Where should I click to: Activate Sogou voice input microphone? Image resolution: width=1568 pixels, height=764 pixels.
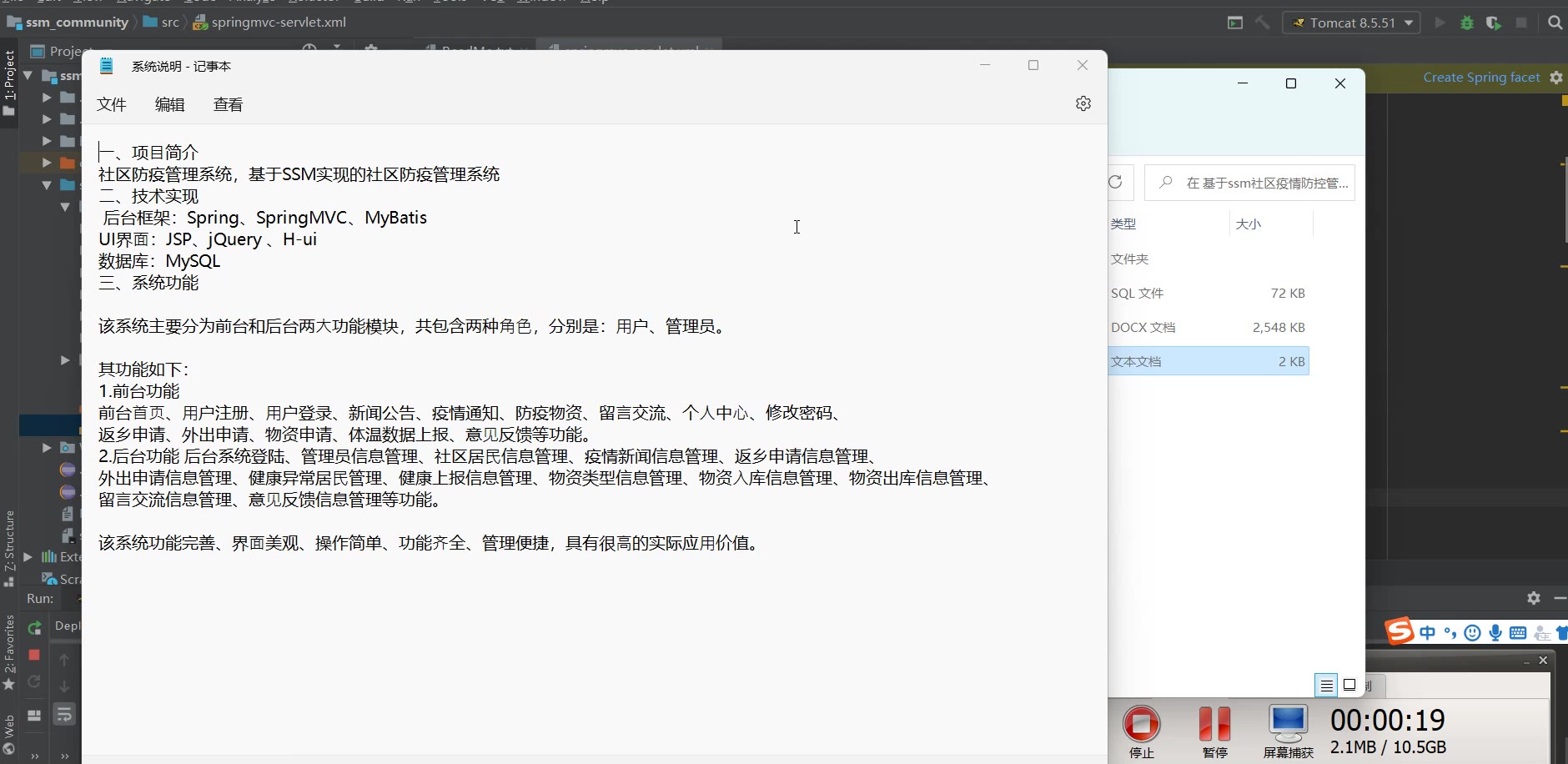[x=1495, y=633]
